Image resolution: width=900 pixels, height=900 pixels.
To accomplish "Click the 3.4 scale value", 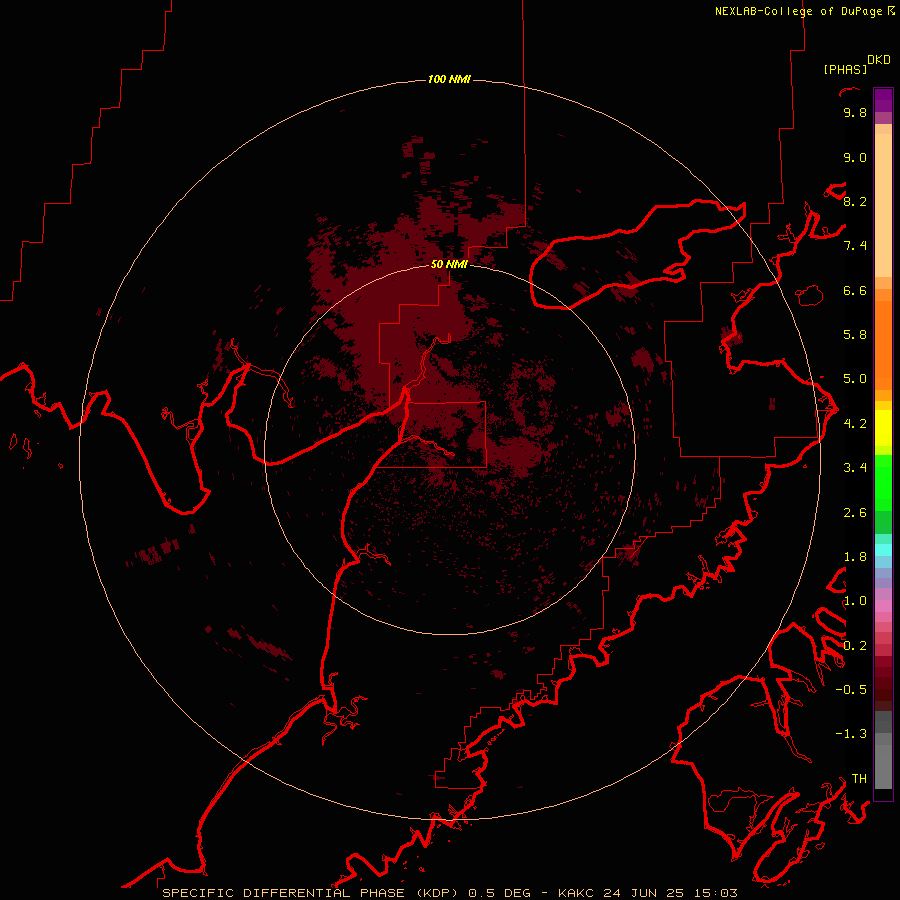I will pos(855,468).
